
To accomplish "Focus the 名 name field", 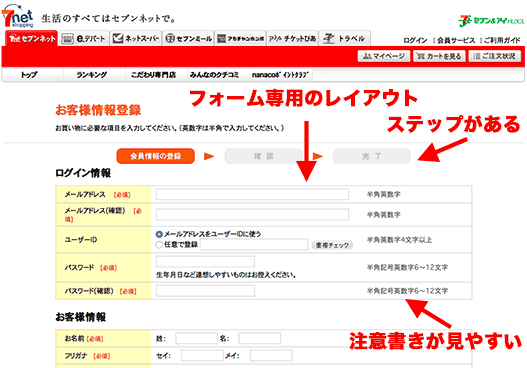I will pyautogui.click(x=259, y=338).
